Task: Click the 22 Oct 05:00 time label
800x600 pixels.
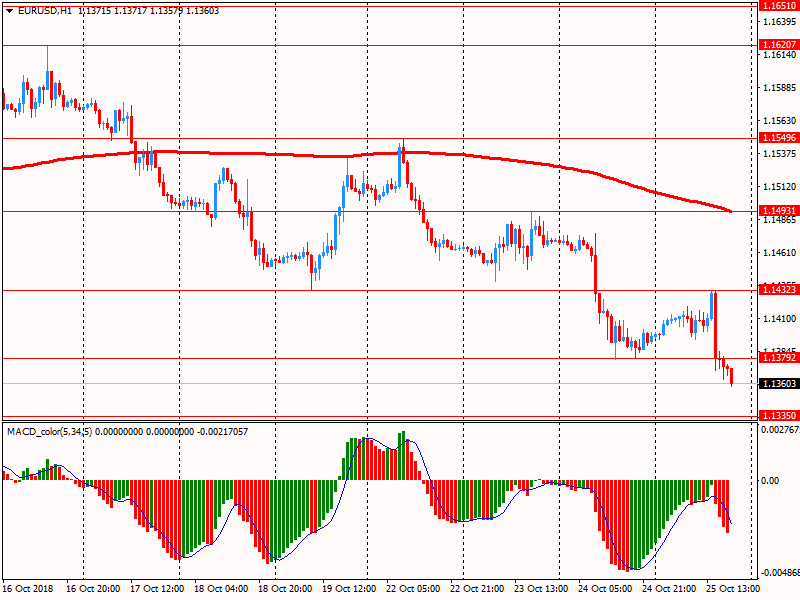Action: click(x=413, y=588)
